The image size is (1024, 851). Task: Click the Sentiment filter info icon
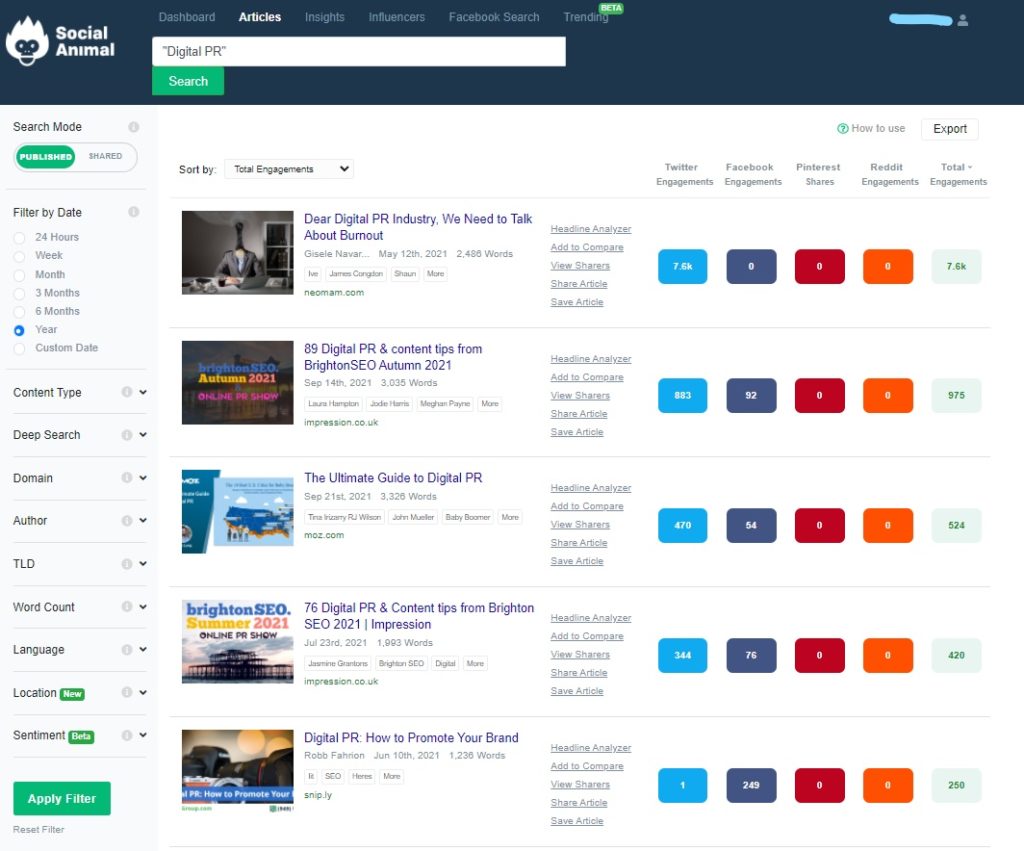(127, 735)
